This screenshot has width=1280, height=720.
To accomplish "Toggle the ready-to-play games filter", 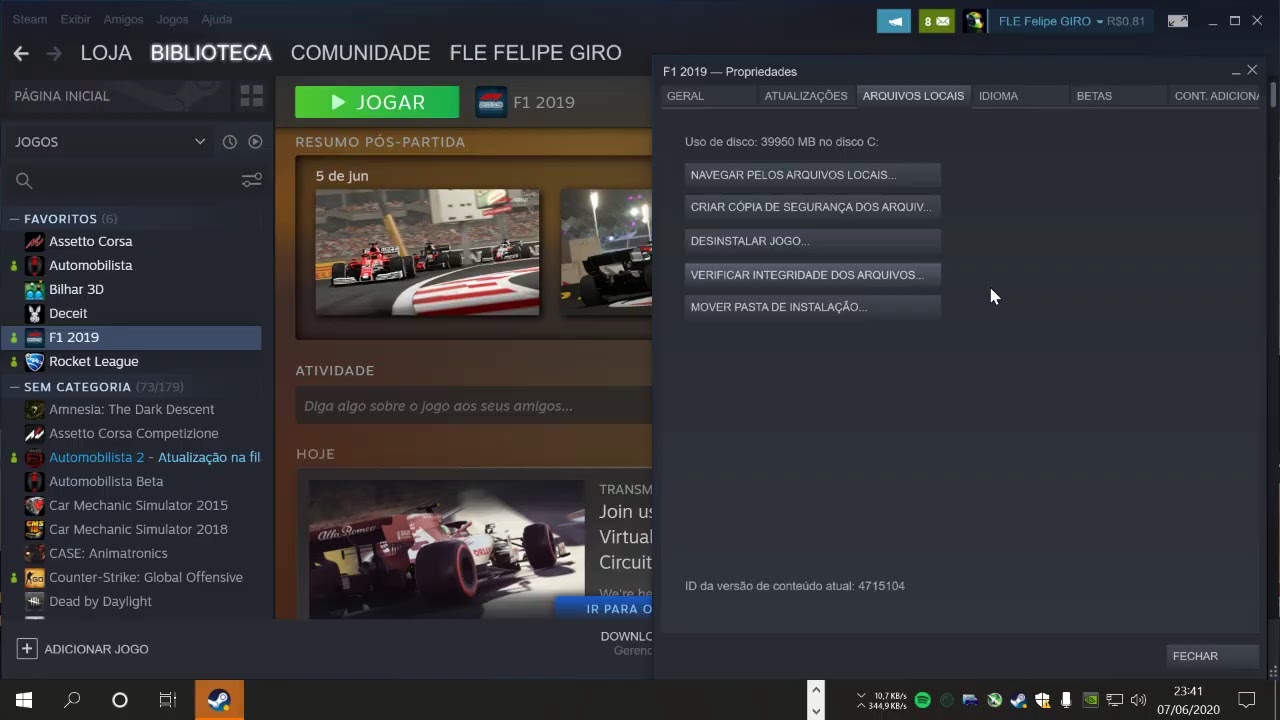I will tap(255, 142).
